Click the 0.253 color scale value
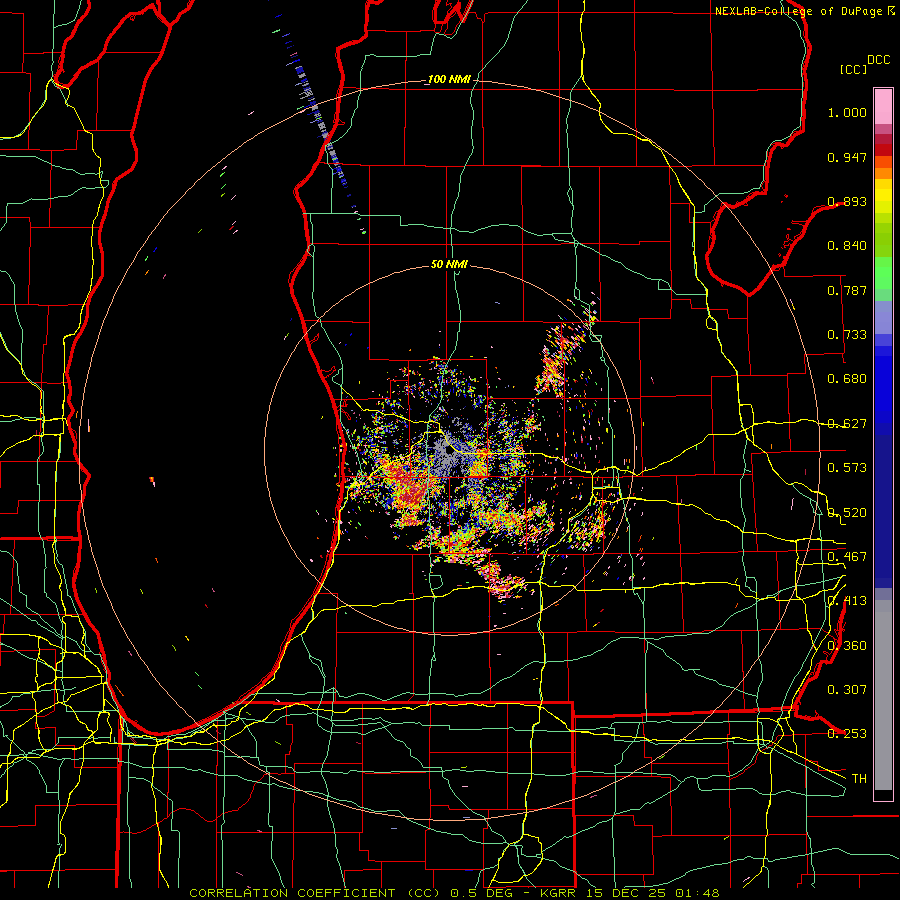 pyautogui.click(x=847, y=734)
